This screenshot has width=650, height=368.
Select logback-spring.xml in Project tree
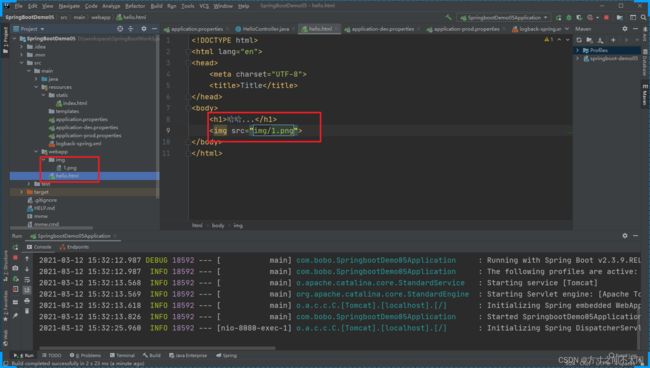tap(75, 144)
